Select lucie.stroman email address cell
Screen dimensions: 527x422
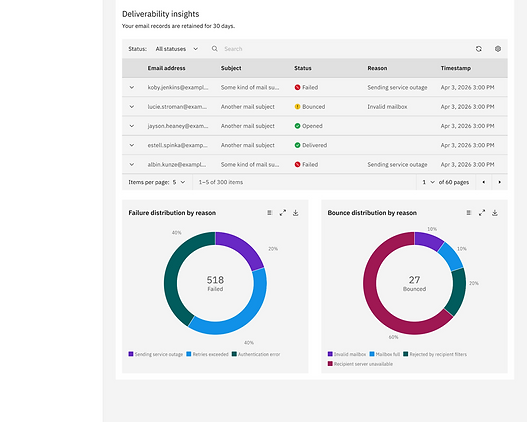[177, 107]
